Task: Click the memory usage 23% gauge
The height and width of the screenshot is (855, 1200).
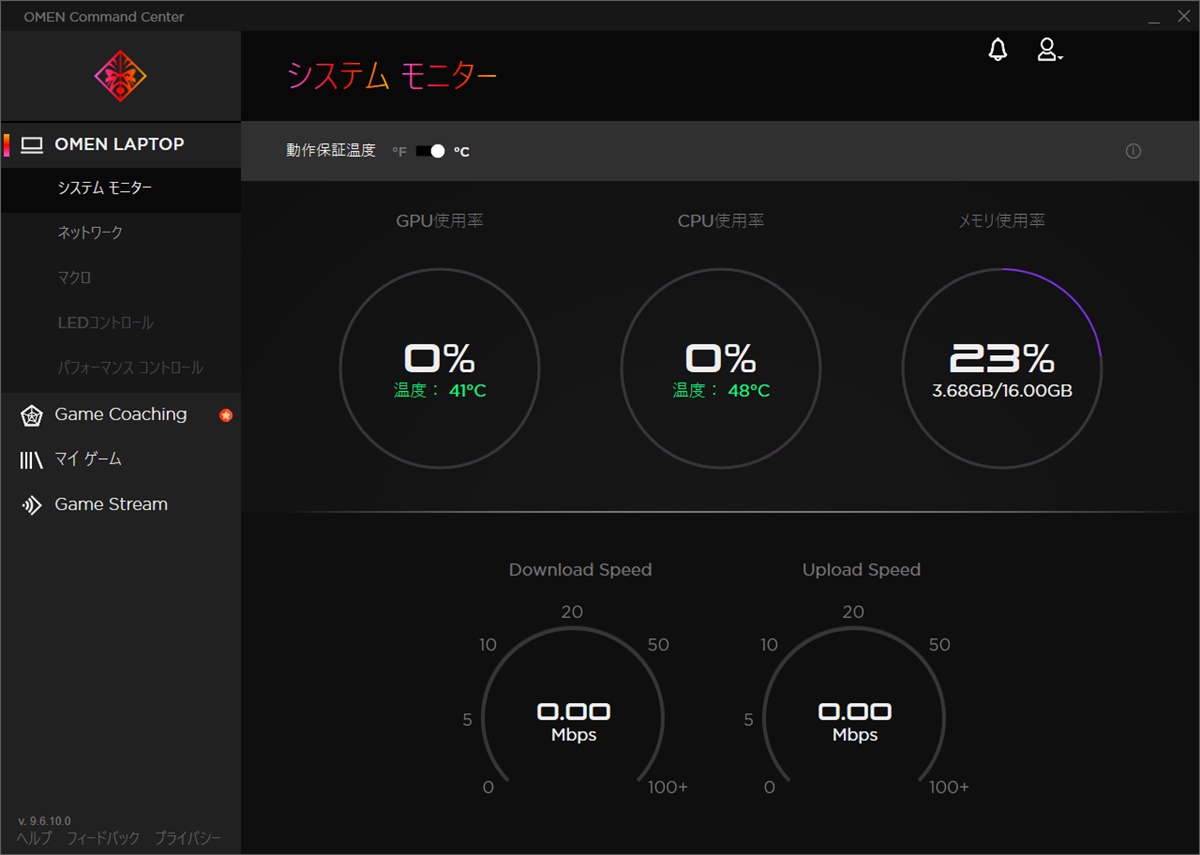Action: coord(1002,368)
